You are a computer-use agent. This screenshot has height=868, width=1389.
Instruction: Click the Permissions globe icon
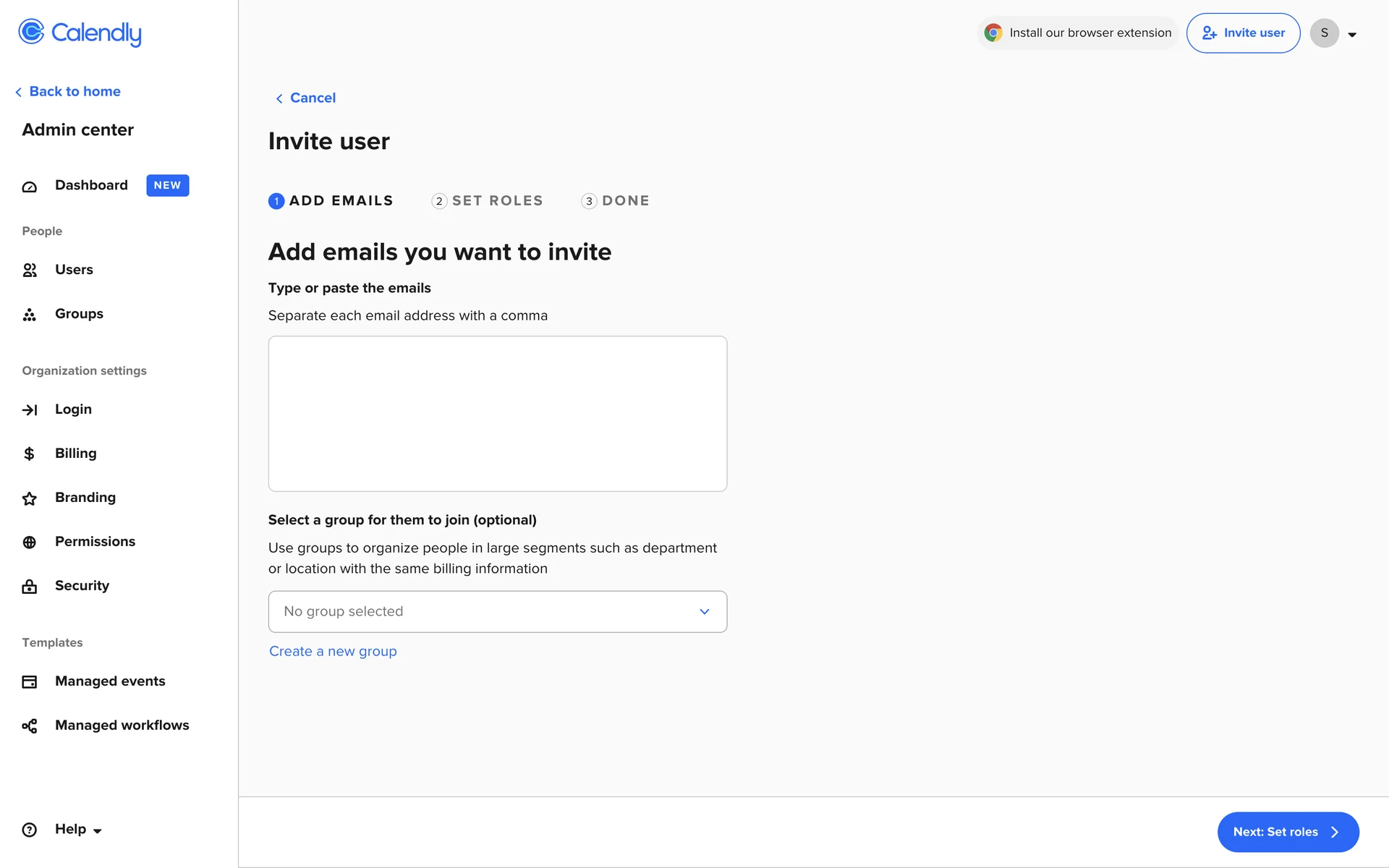click(x=29, y=542)
